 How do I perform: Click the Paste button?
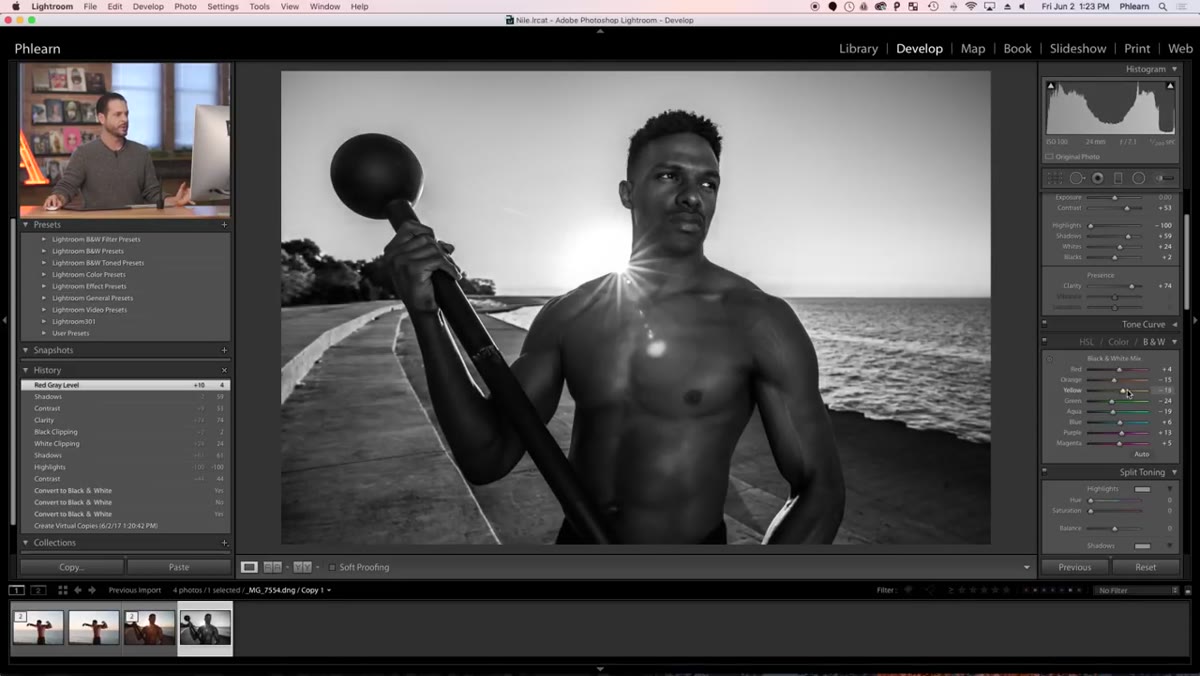[179, 567]
